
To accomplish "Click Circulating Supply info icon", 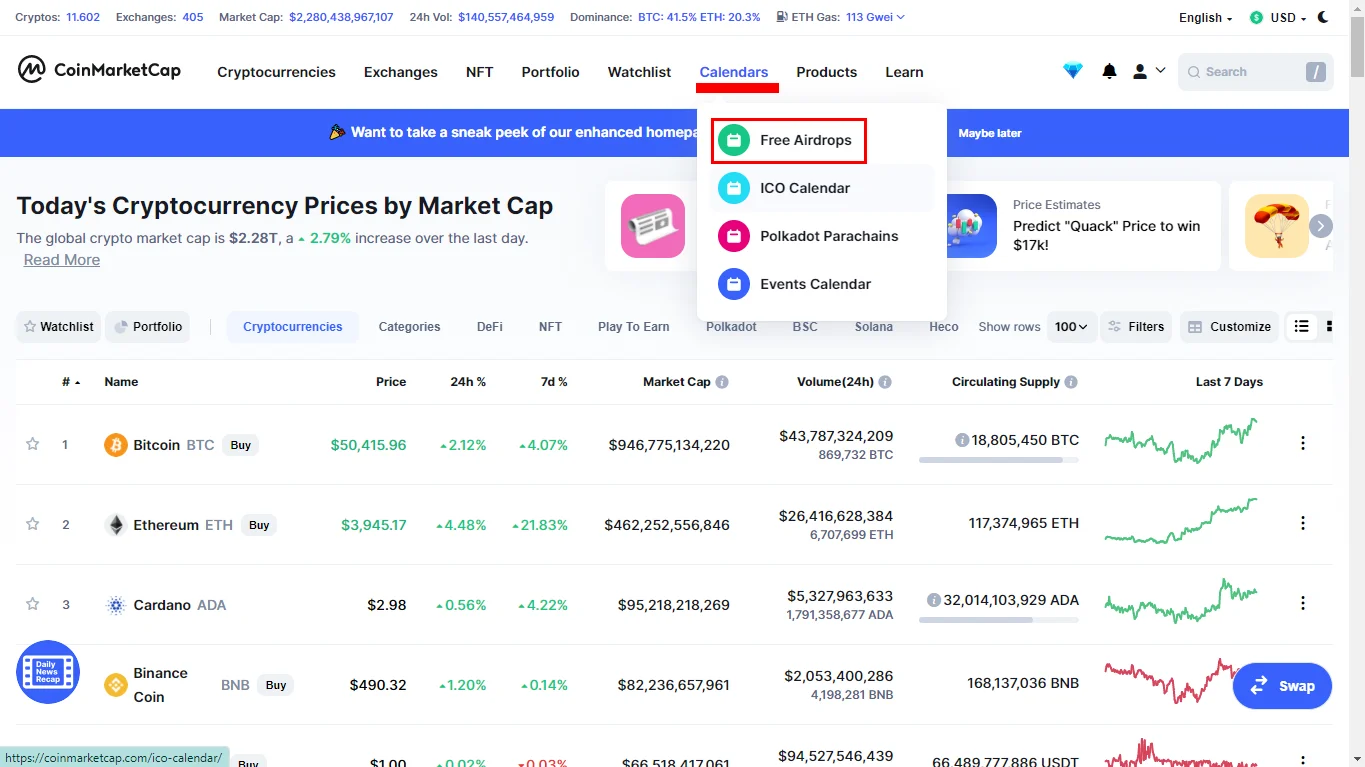I will point(1071,382).
